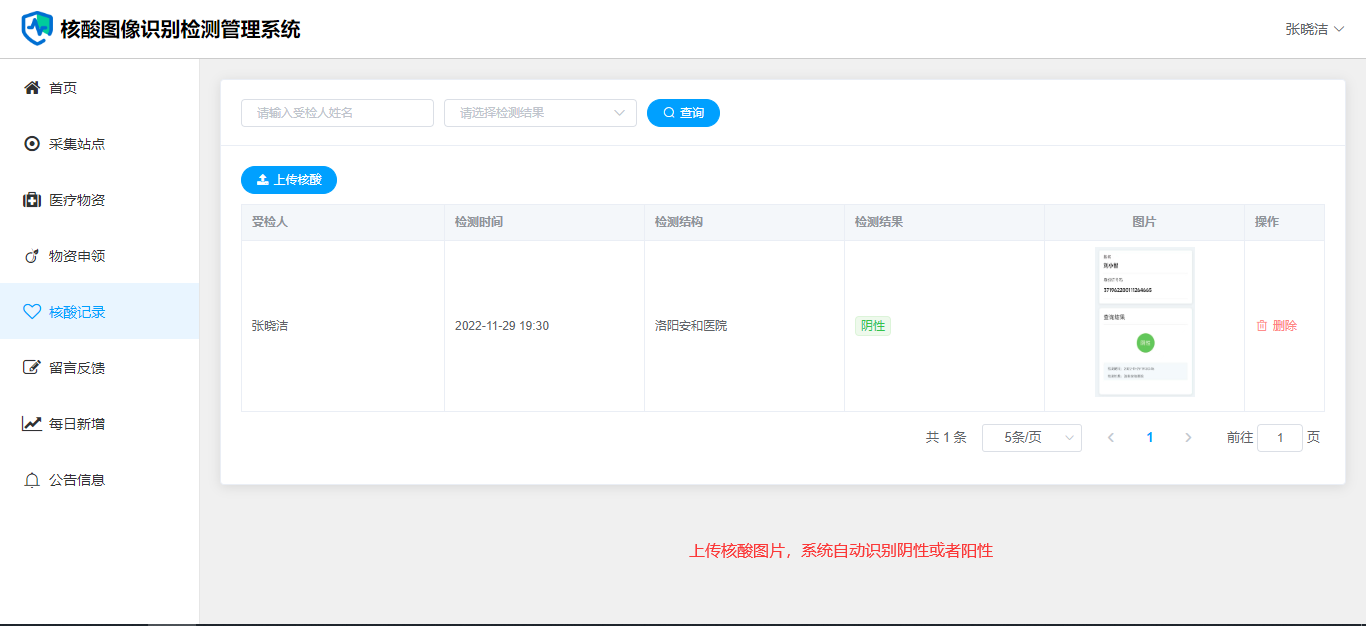Click the edit icon beside 留言反馈
1366x626 pixels.
[32, 368]
